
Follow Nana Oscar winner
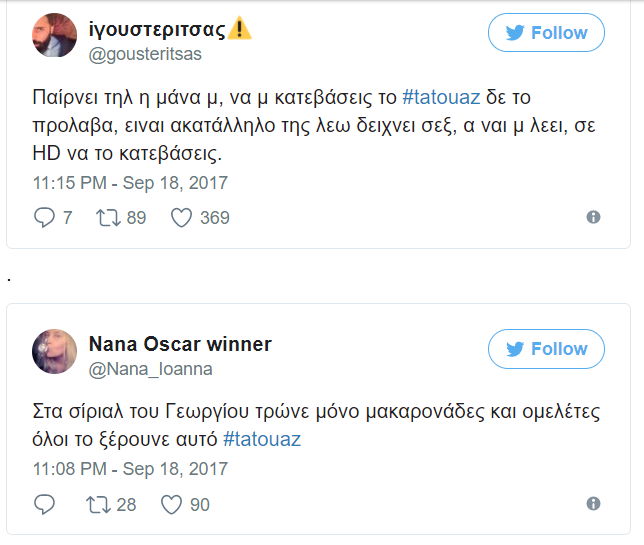click(546, 349)
